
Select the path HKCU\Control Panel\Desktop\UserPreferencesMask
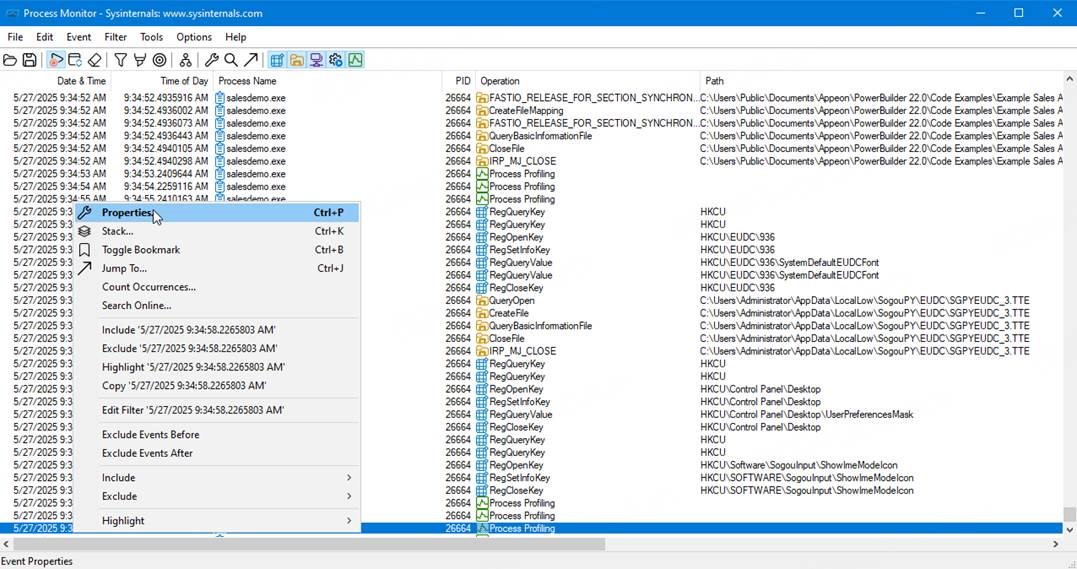(806, 414)
